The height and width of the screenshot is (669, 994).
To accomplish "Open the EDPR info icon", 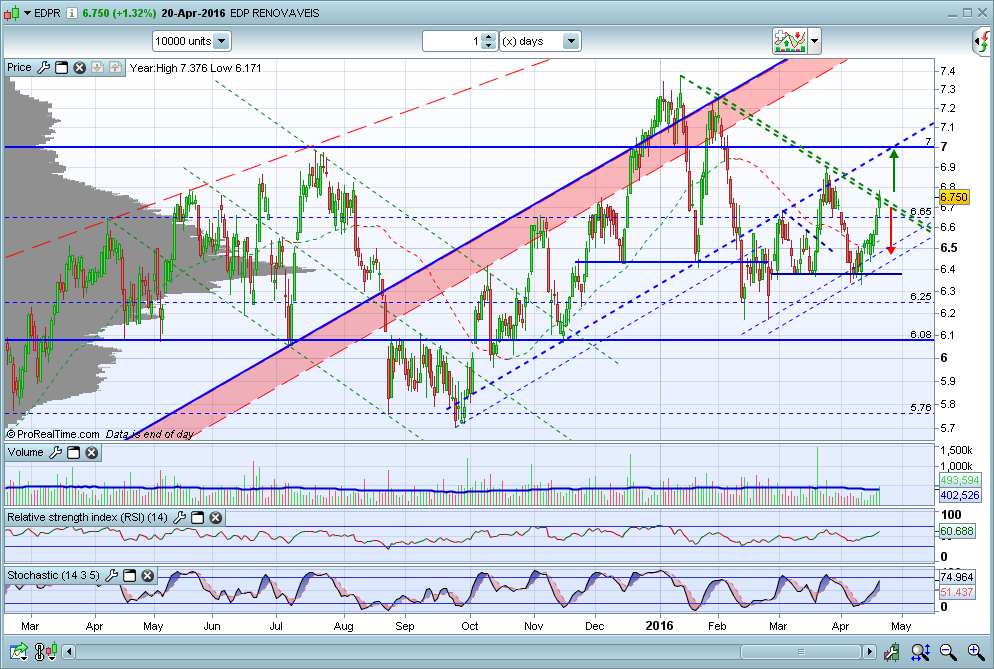I will 72,13.
